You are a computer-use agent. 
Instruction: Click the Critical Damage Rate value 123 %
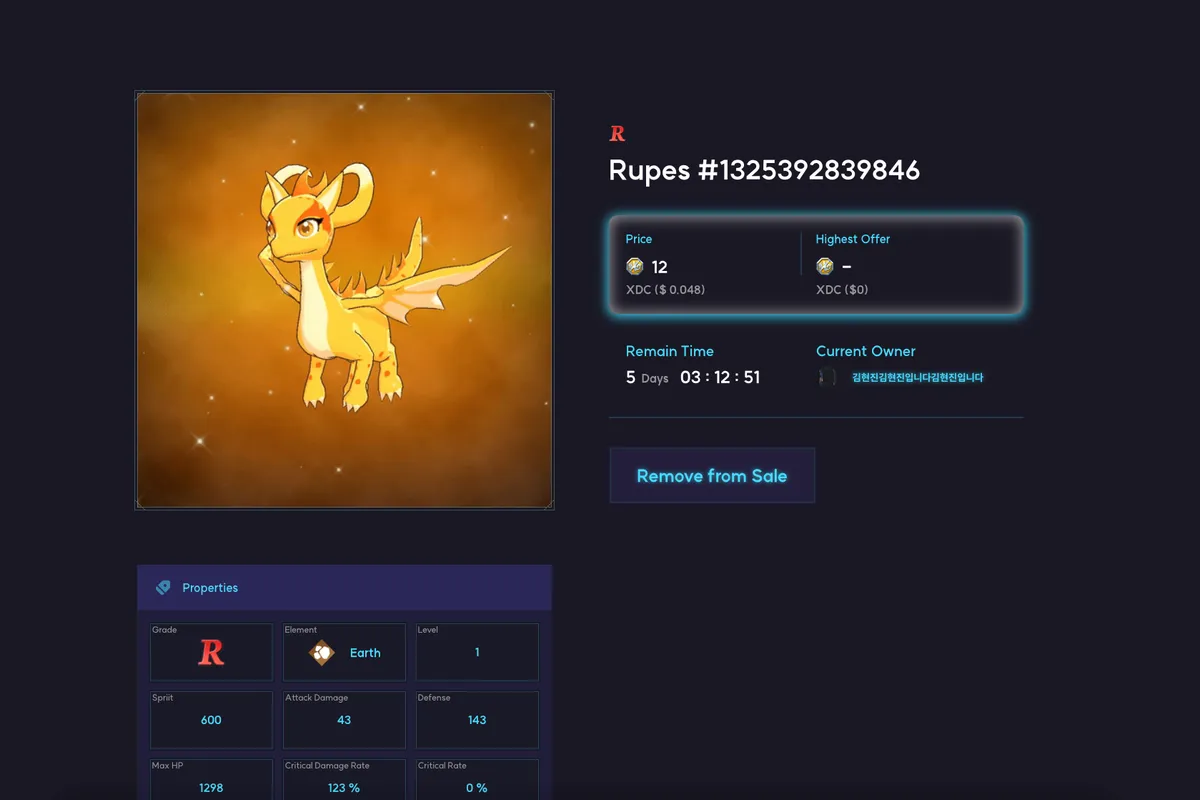[x=344, y=788]
